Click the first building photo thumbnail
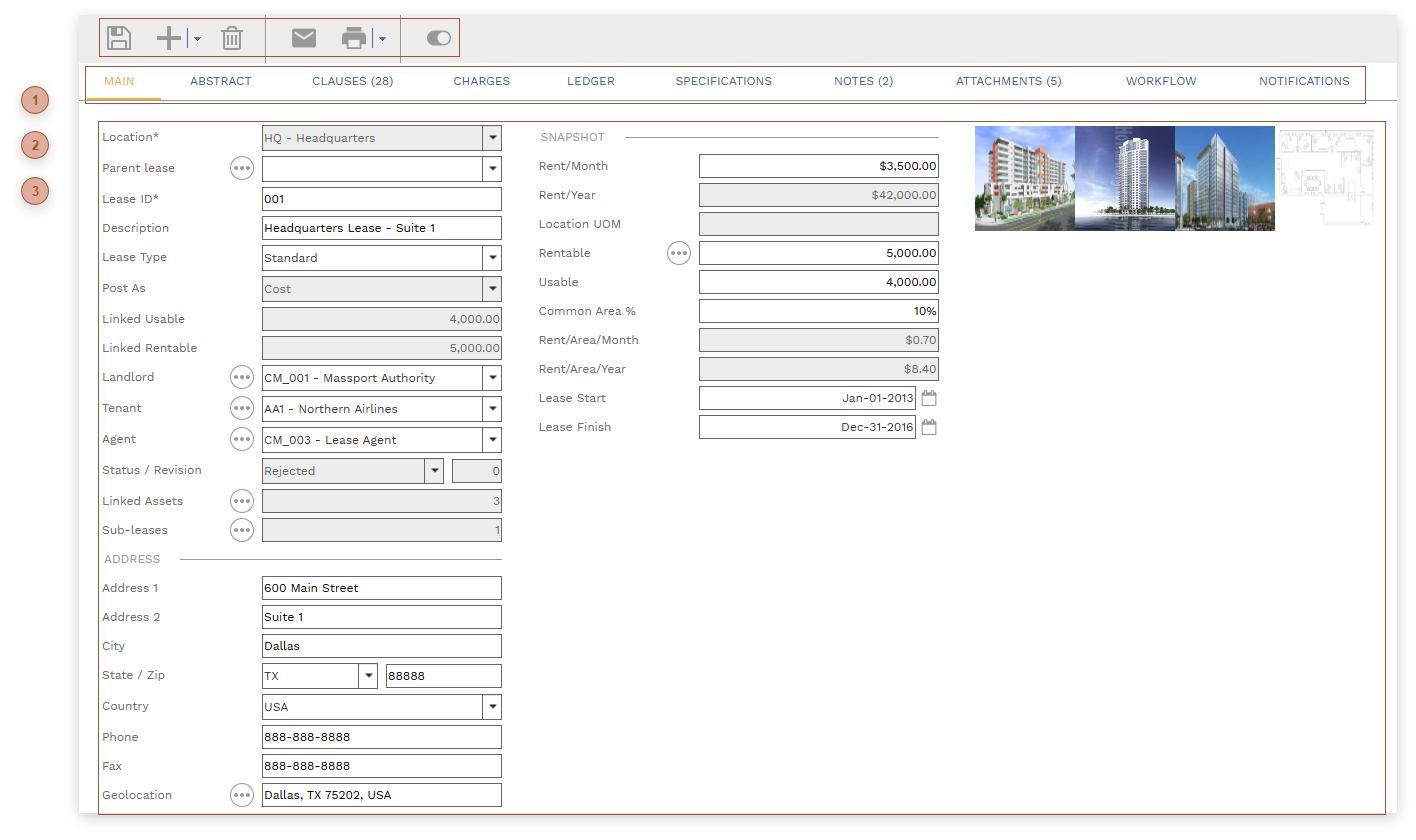Viewport: 1416px width, 840px height. pos(1024,178)
